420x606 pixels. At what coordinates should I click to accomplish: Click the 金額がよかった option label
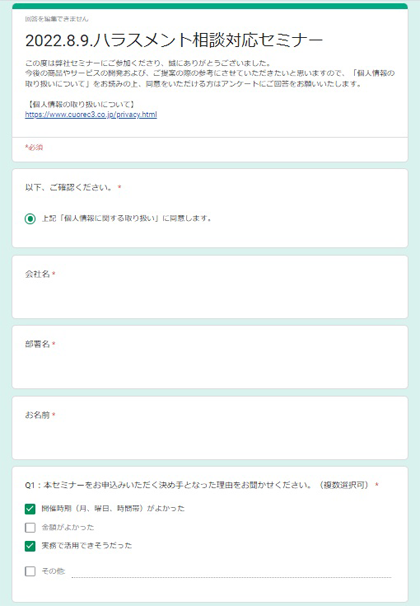click(x=68, y=528)
